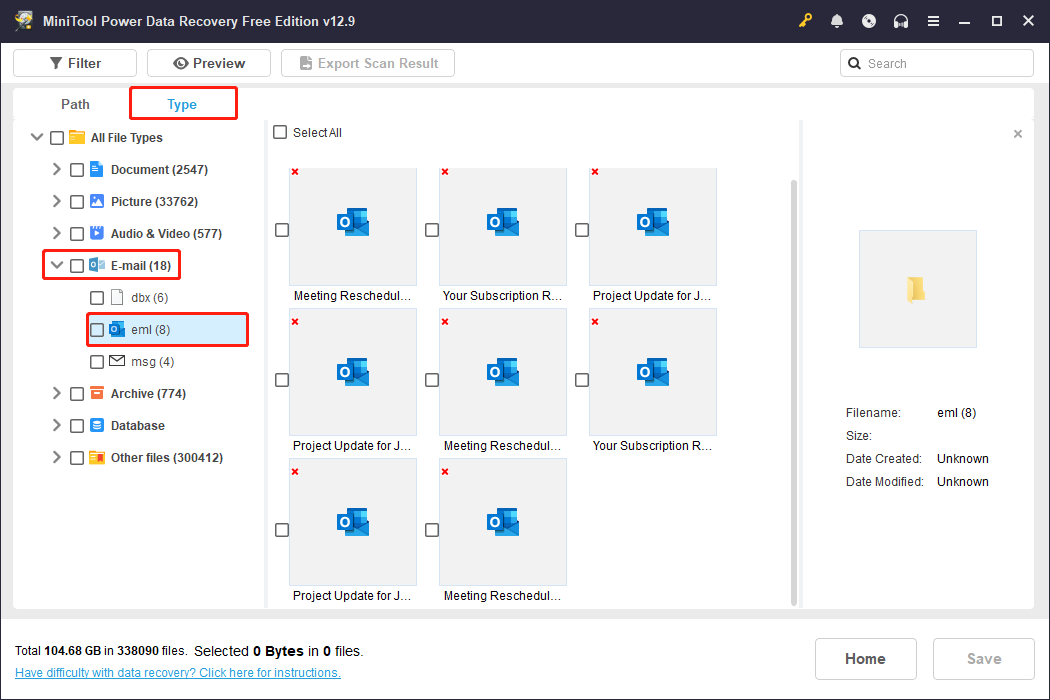Click the Picture type icon in tree
This screenshot has width=1050, height=700.
click(x=96, y=201)
